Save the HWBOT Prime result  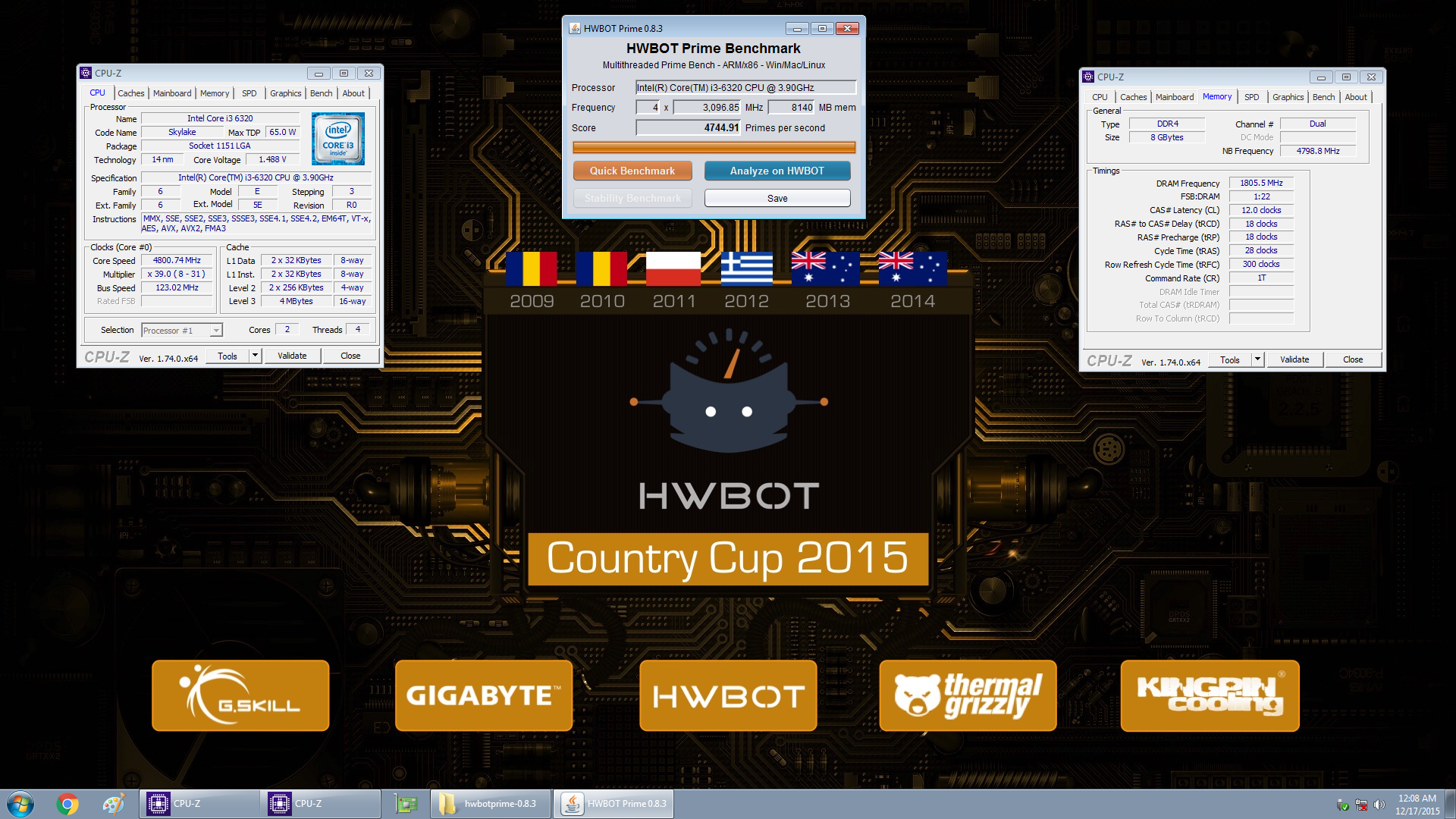pos(777,198)
